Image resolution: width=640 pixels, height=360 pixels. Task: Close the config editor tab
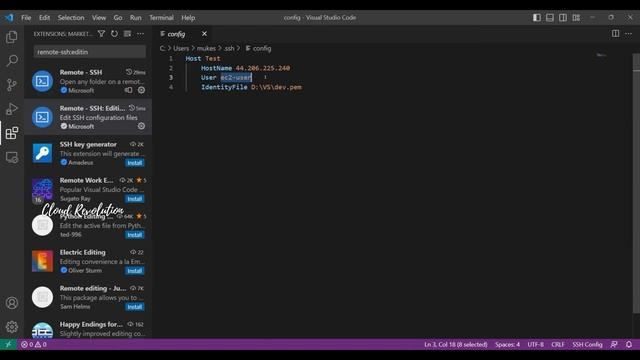pyautogui.click(x=204, y=34)
